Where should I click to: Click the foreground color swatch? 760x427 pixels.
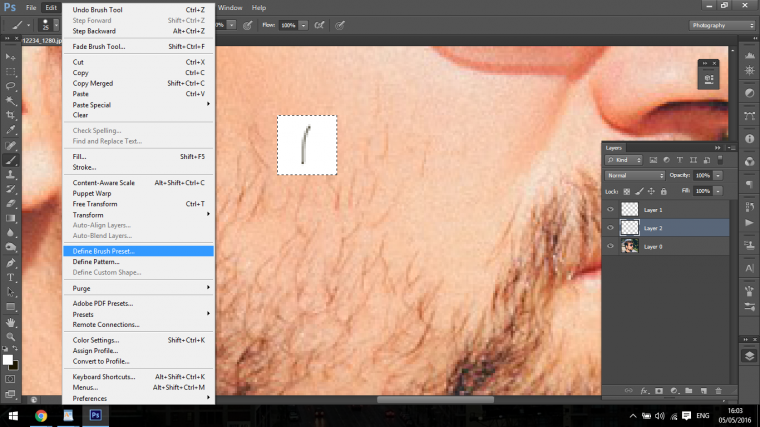tap(7, 360)
